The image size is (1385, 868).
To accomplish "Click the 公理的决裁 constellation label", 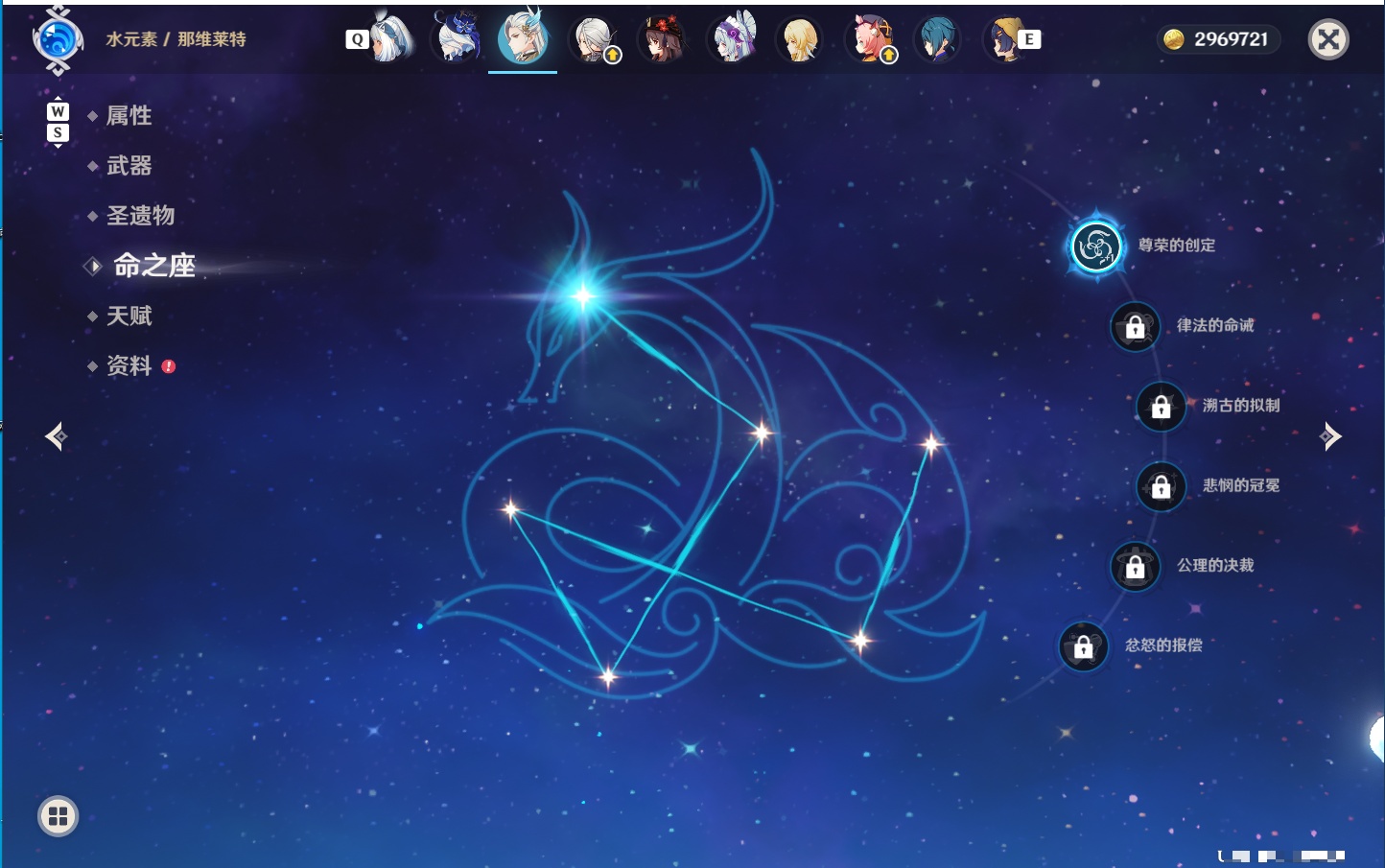I will (x=1215, y=565).
